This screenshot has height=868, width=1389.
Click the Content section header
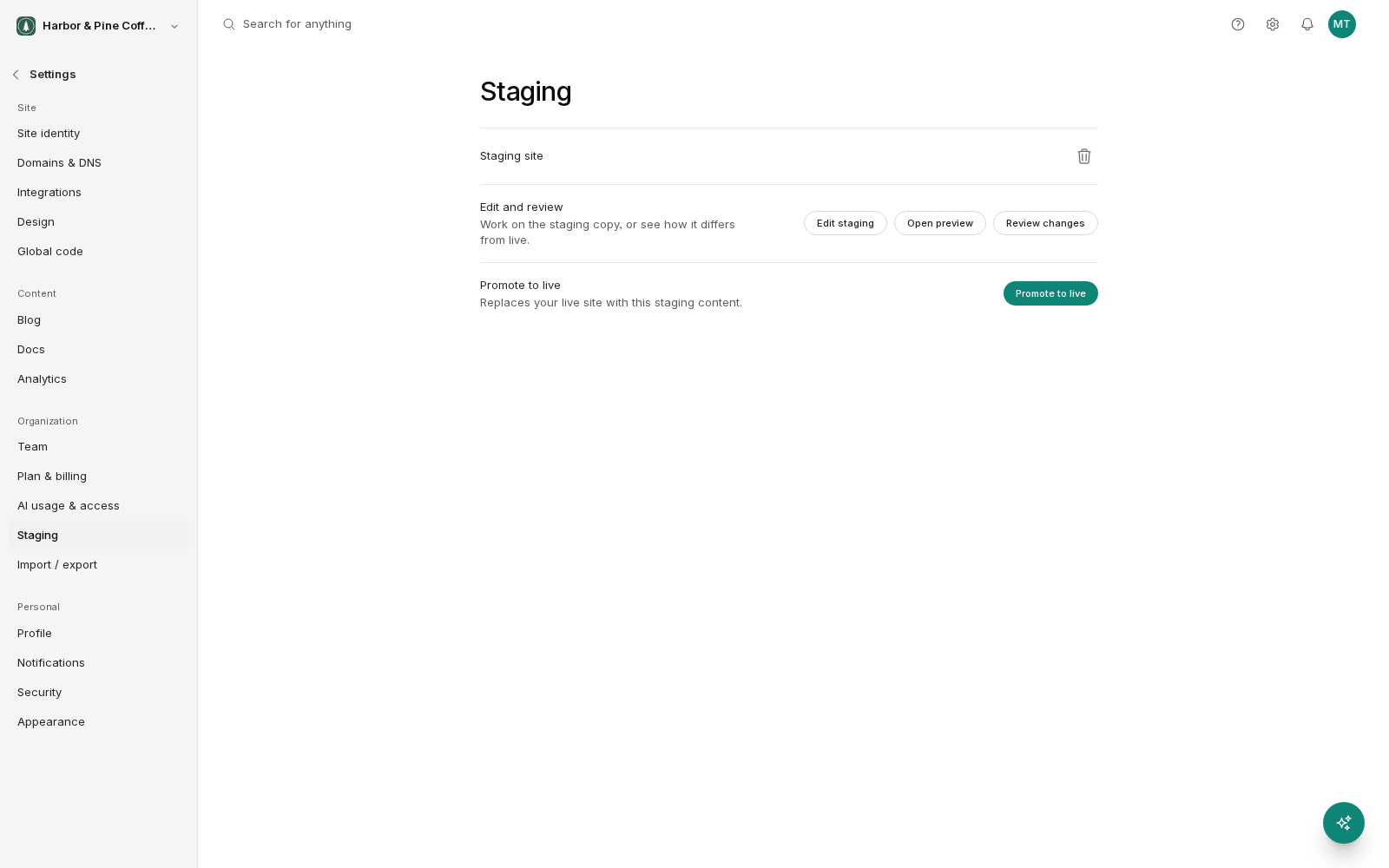pyautogui.click(x=36, y=293)
